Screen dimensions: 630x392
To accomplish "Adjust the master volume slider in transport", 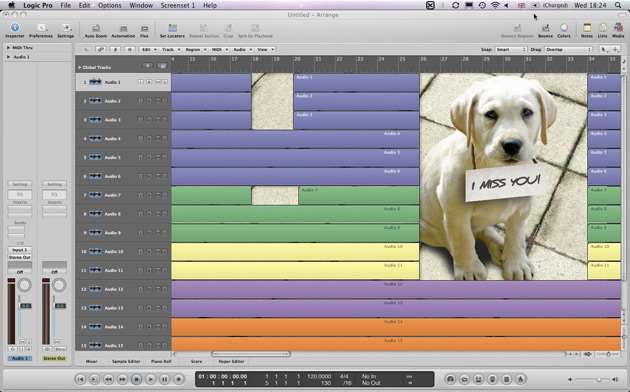I will tap(593, 379).
